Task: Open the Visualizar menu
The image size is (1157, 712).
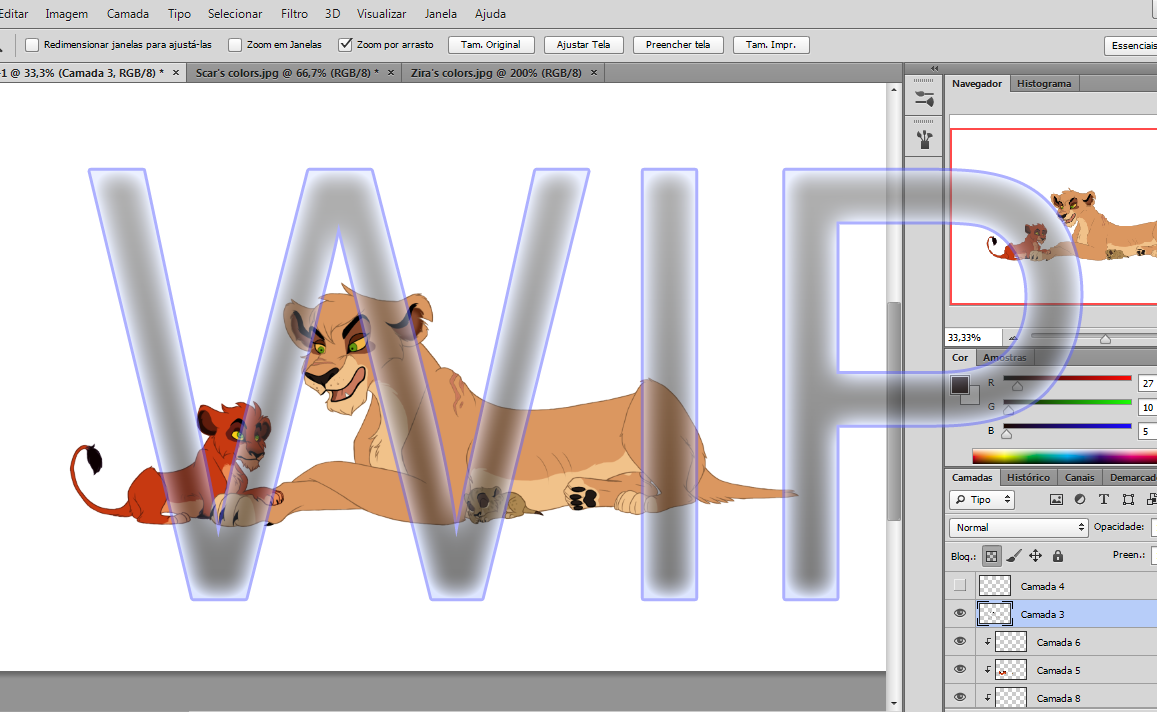Action: point(381,14)
